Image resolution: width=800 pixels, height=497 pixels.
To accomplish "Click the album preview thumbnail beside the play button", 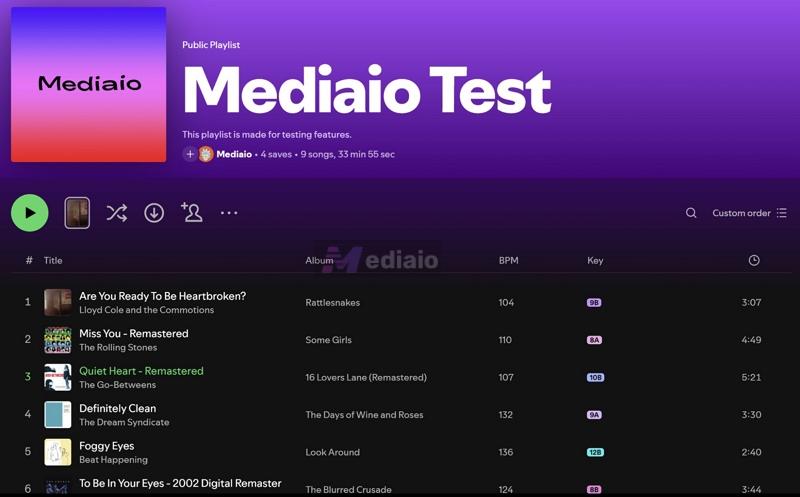I will [x=77, y=213].
